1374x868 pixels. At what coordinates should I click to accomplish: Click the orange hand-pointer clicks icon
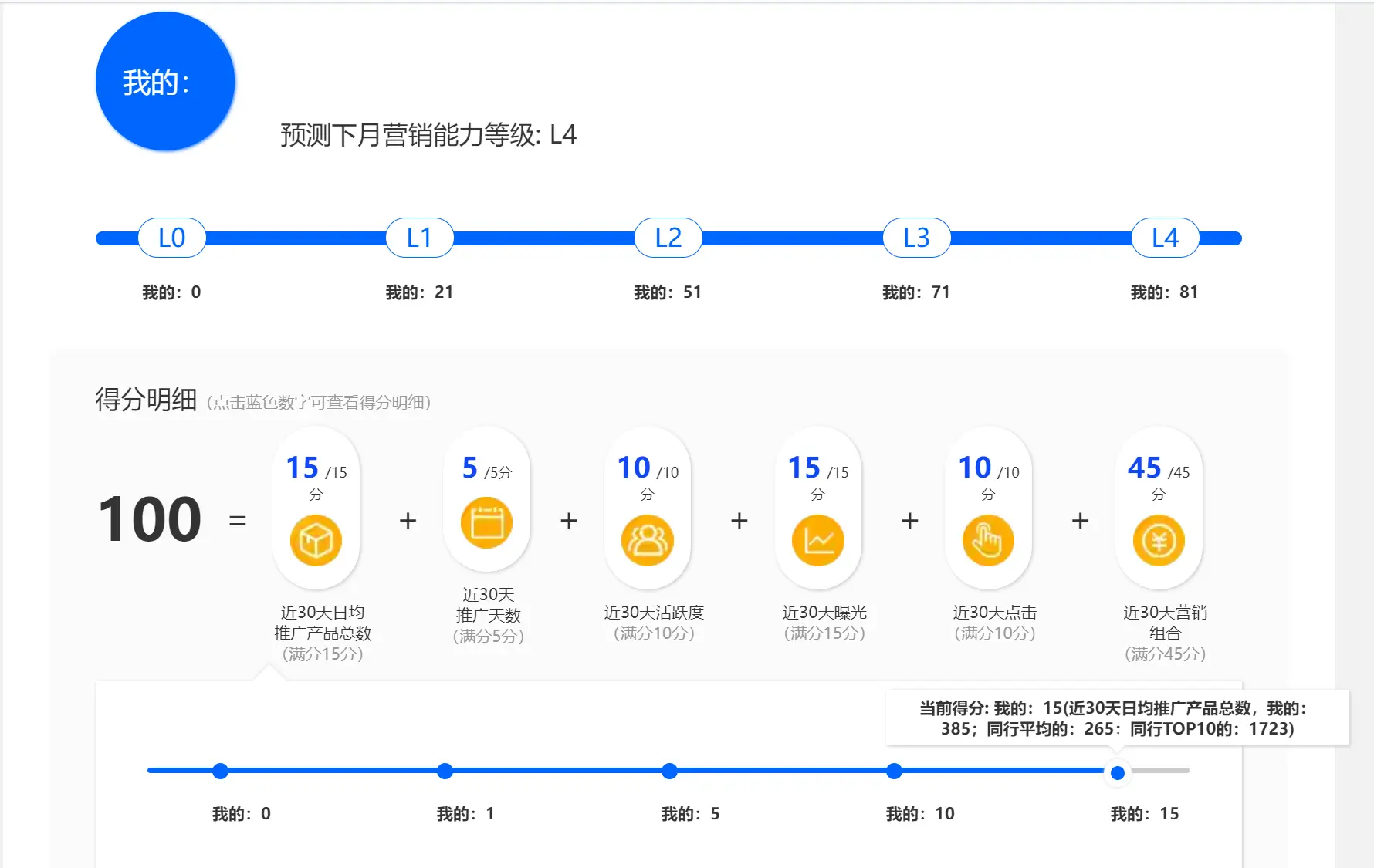pyautogui.click(x=988, y=540)
